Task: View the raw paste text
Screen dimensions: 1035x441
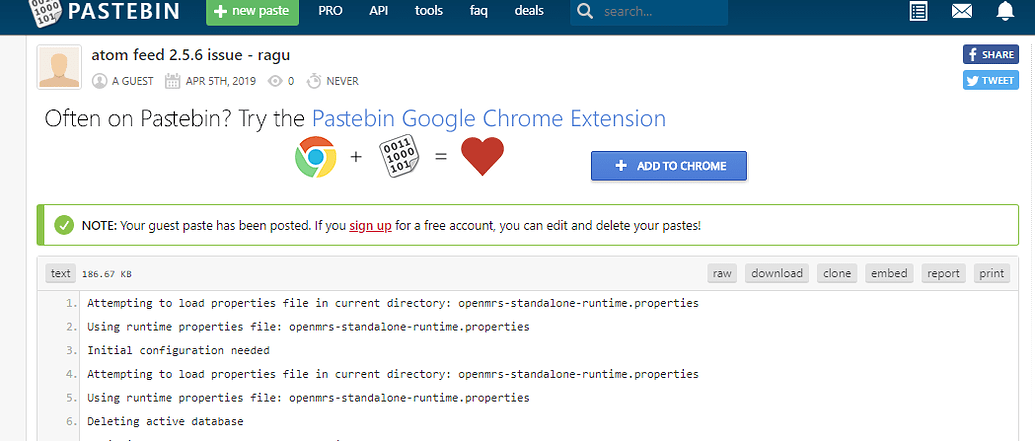Action: pos(722,273)
